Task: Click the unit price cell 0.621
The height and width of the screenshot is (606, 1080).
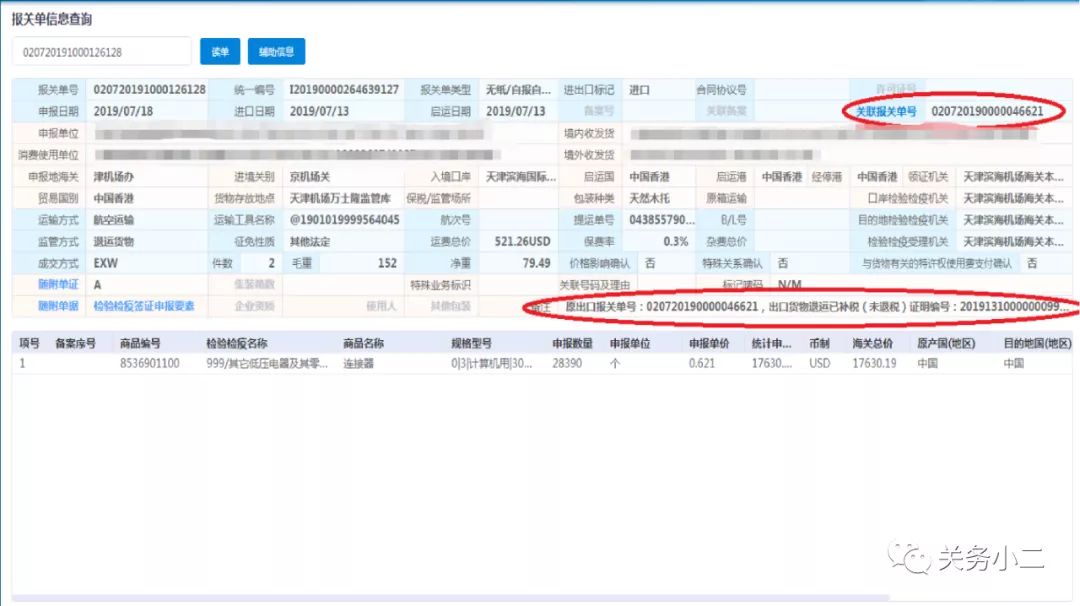Action: tap(702, 363)
